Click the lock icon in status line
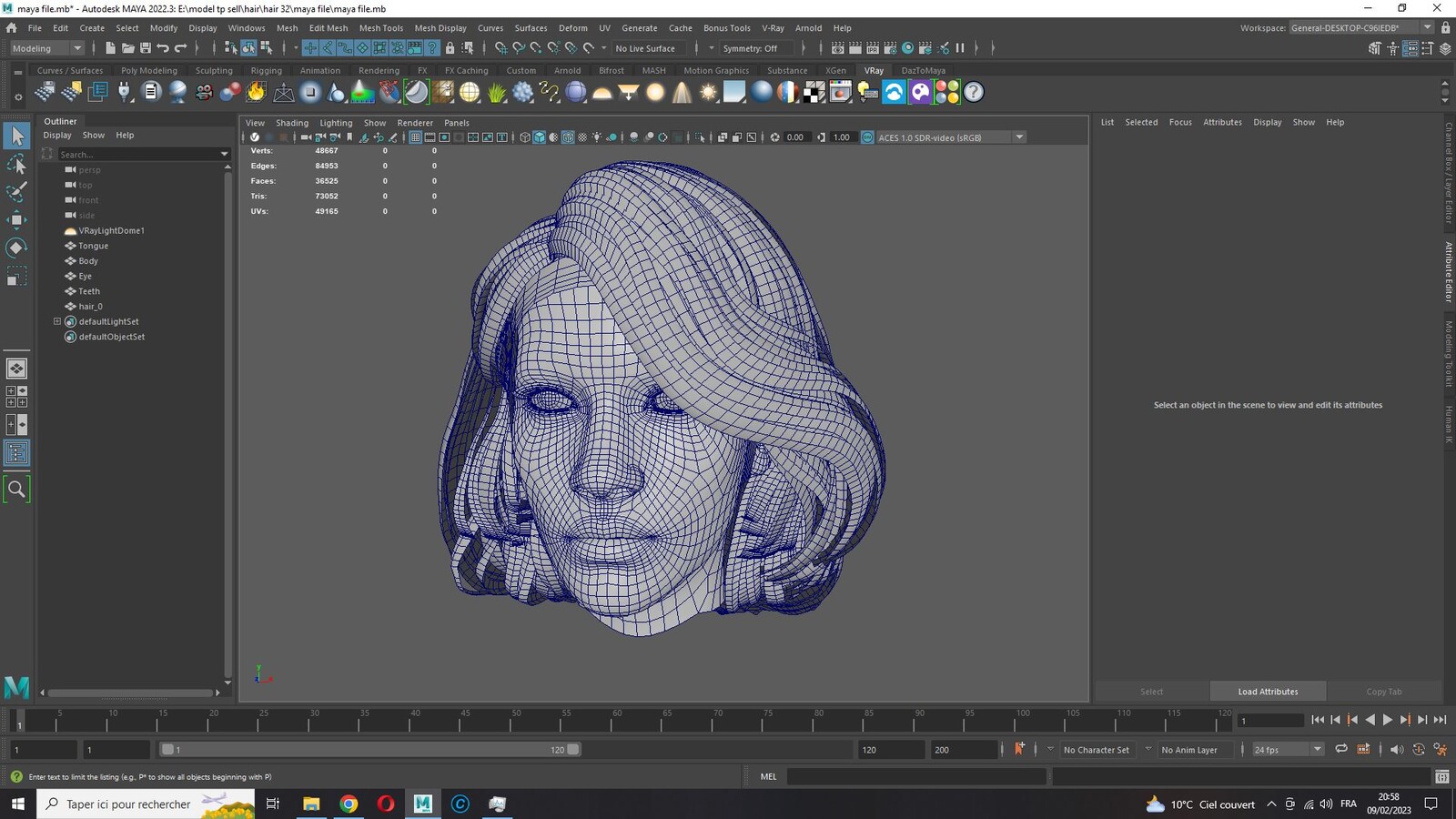 click(450, 48)
